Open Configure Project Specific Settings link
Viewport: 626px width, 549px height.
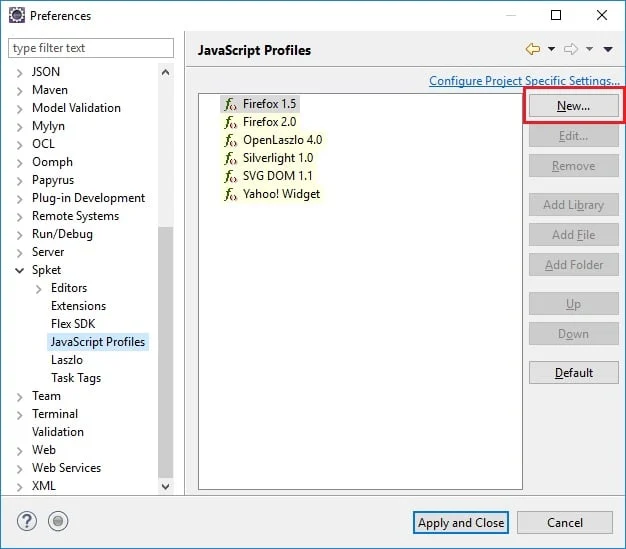[x=524, y=81]
